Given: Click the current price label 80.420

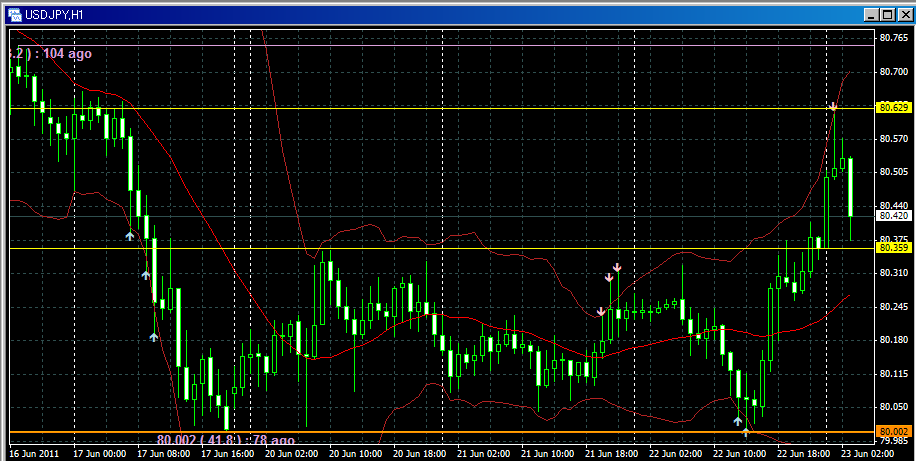Looking at the screenshot, I should (x=891, y=215).
